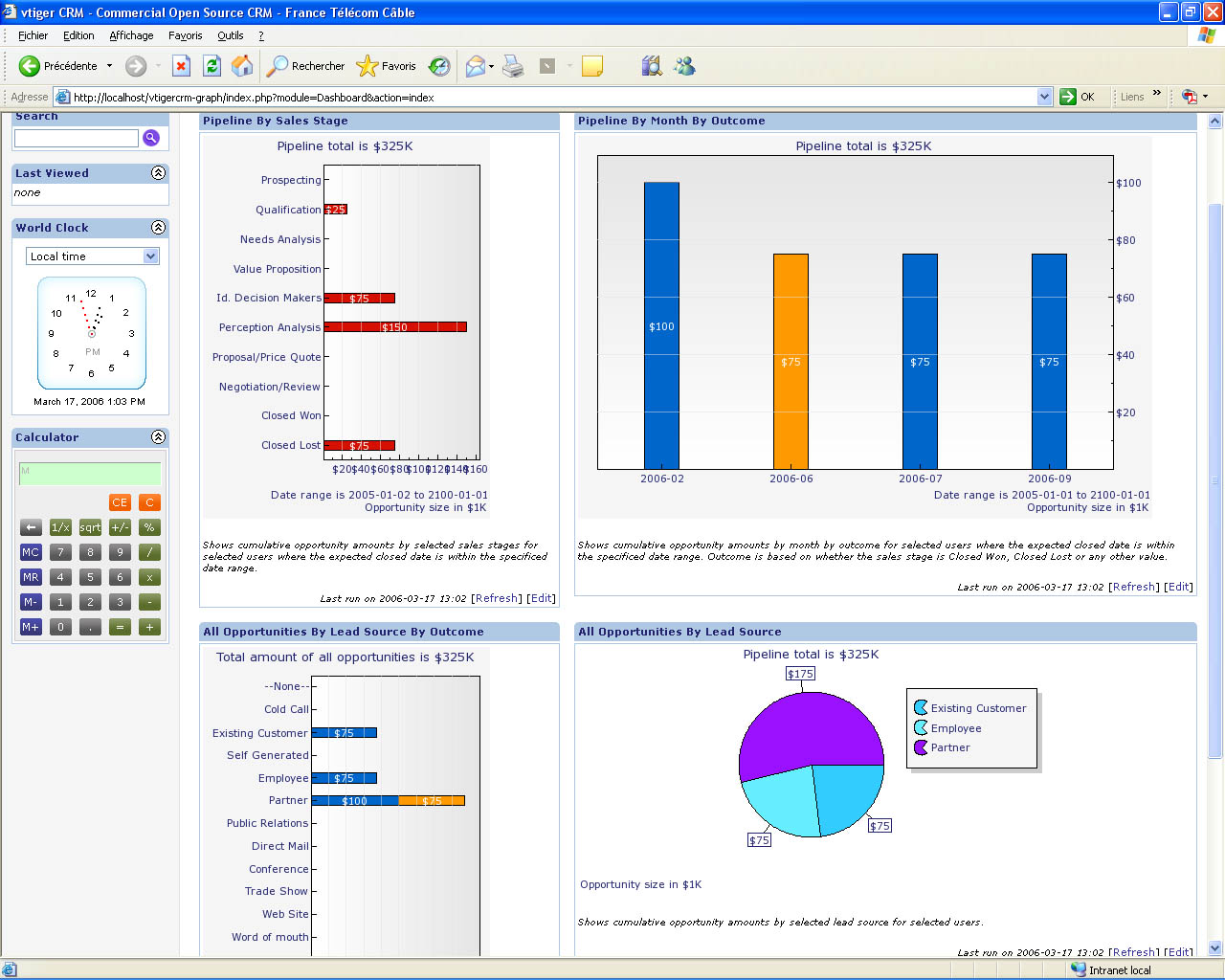
Task: Click the Partner legend purple swatch
Action: (921, 747)
